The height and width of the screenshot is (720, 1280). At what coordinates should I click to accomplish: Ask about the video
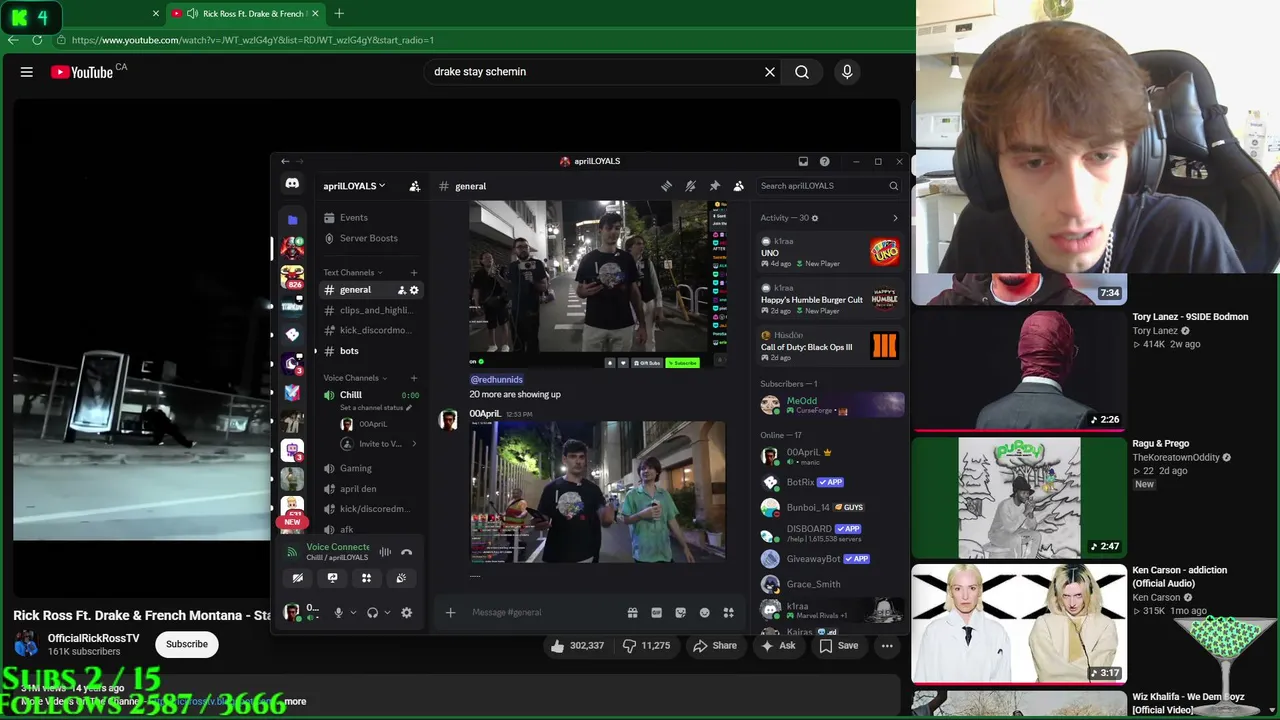(778, 646)
